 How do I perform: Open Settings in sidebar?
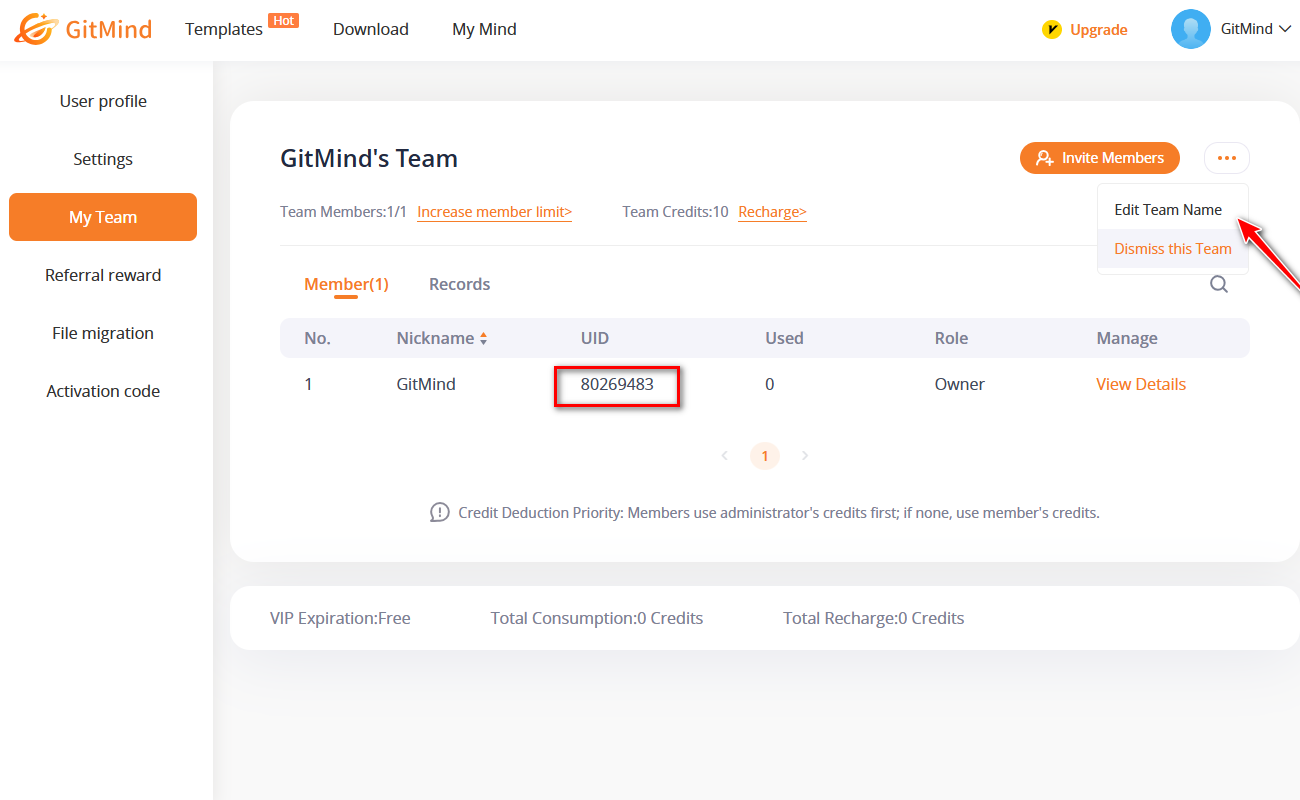click(x=103, y=159)
